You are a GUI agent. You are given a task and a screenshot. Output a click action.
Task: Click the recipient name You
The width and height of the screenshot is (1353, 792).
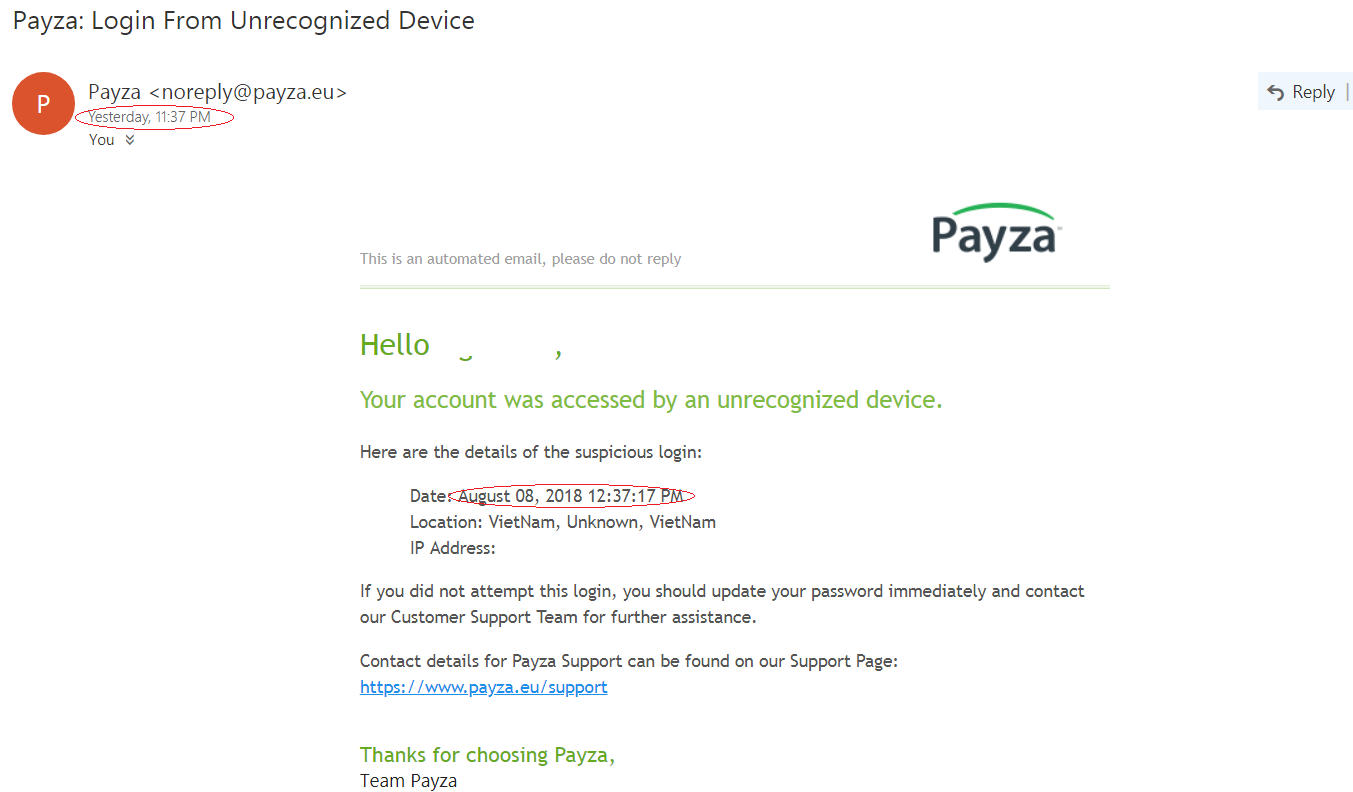[x=101, y=140]
